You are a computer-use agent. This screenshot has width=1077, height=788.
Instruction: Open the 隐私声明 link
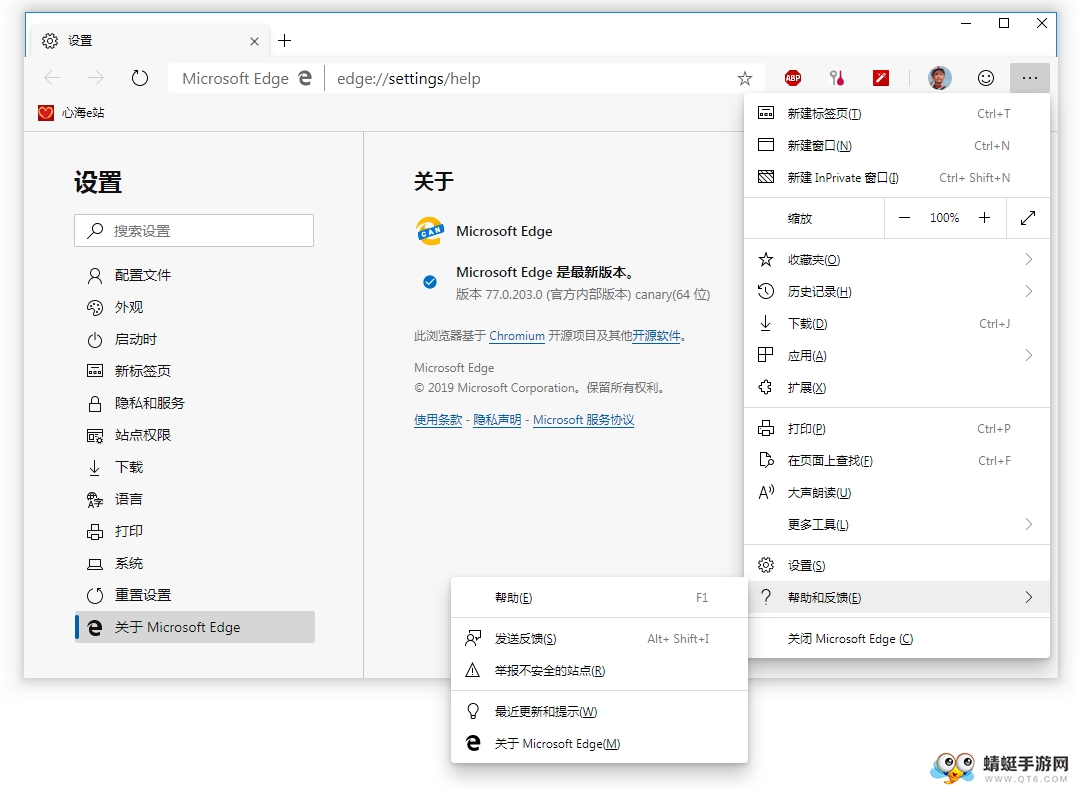(497, 420)
